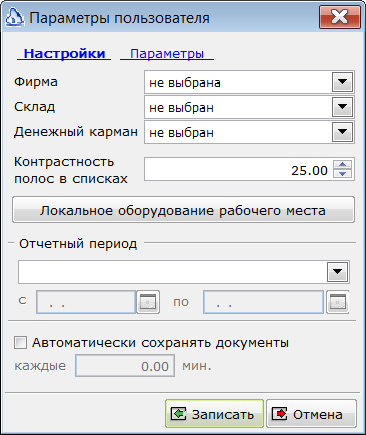This screenshot has height=435, width=366.
Task: Click the autosave minutes field 0.00
Action: (x=125, y=366)
